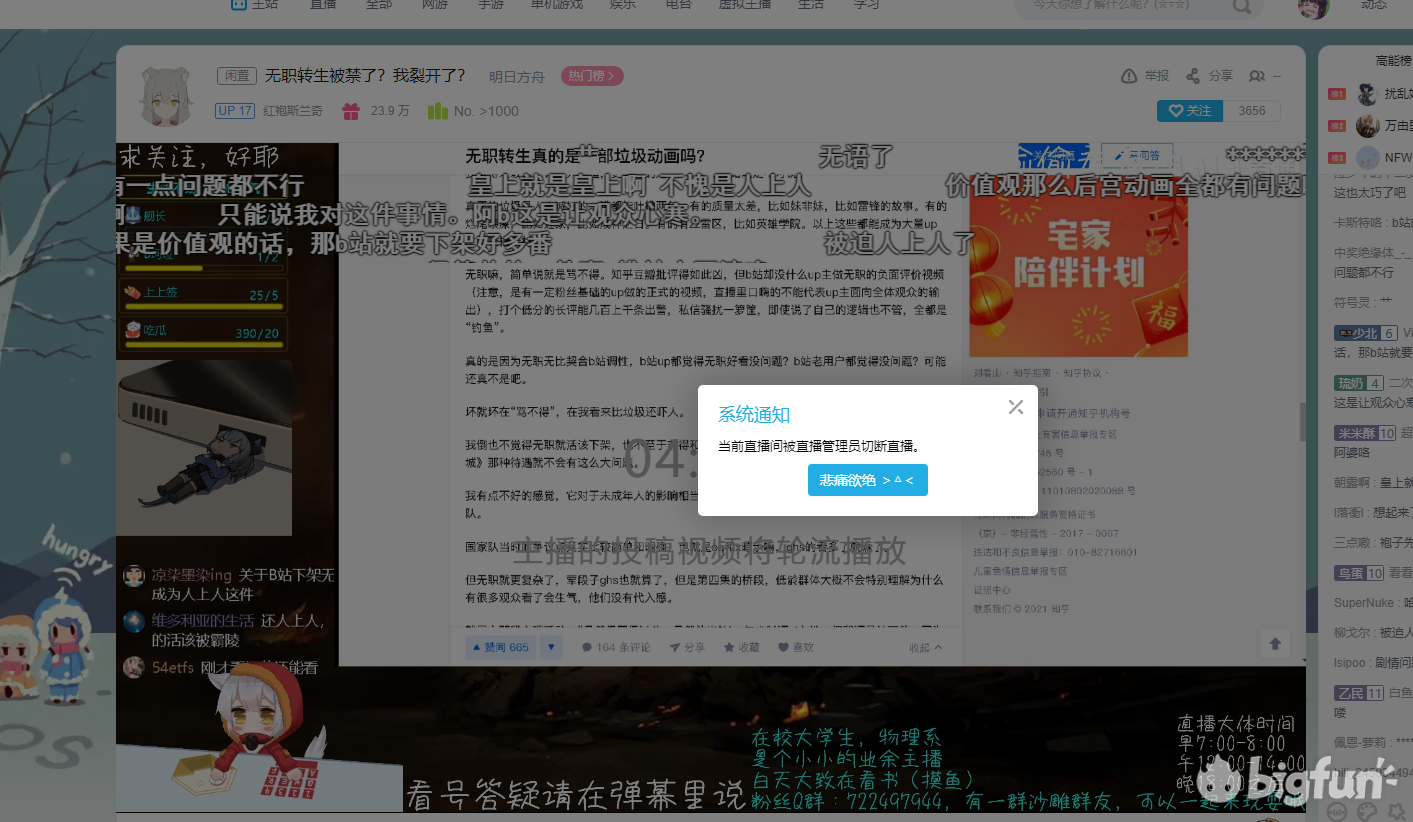Viewport: 1413px width, 822px height.
Task: Click the room title 无职转生被禁了？我裂开了？
Action: [365, 76]
